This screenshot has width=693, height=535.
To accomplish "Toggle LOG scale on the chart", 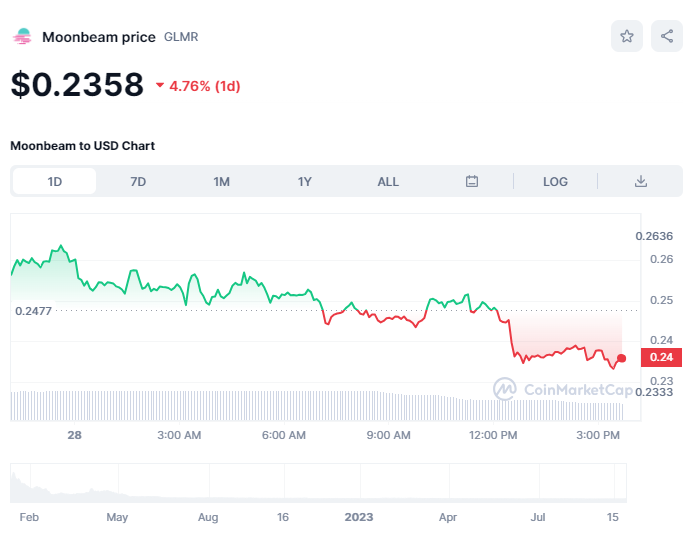I will [x=555, y=181].
